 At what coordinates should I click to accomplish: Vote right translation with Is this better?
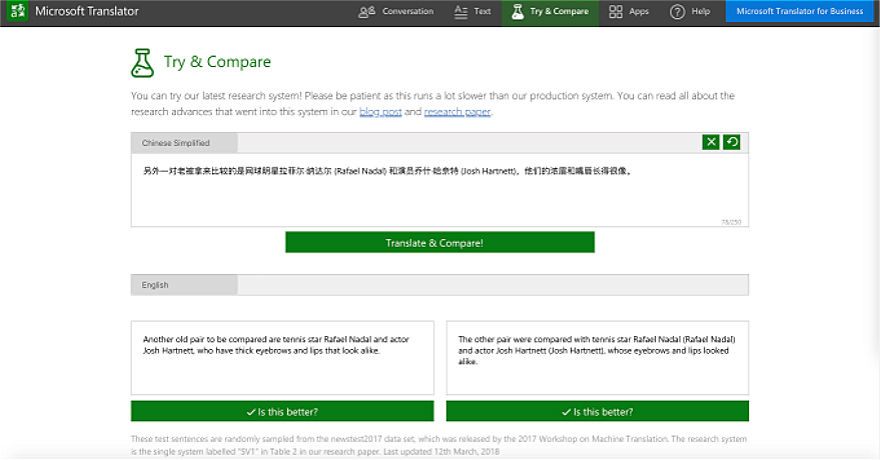click(x=597, y=411)
